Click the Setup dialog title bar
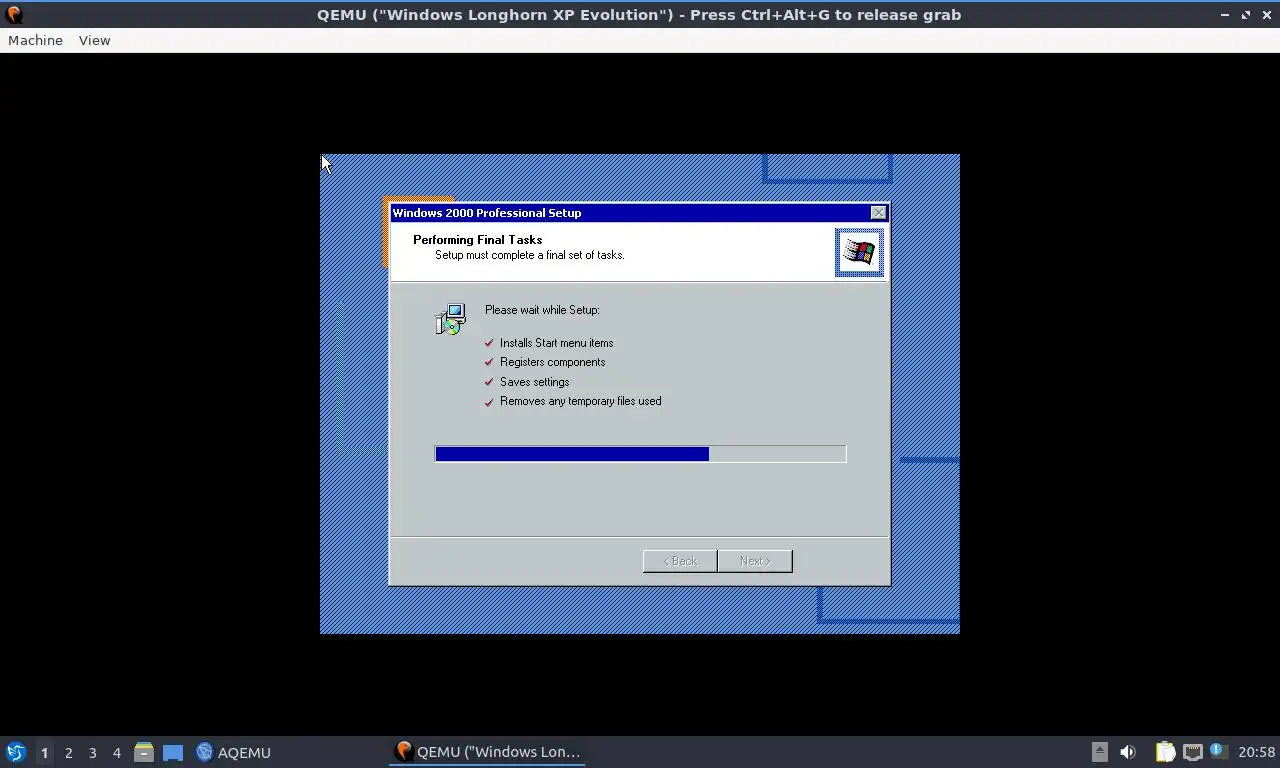 click(638, 212)
